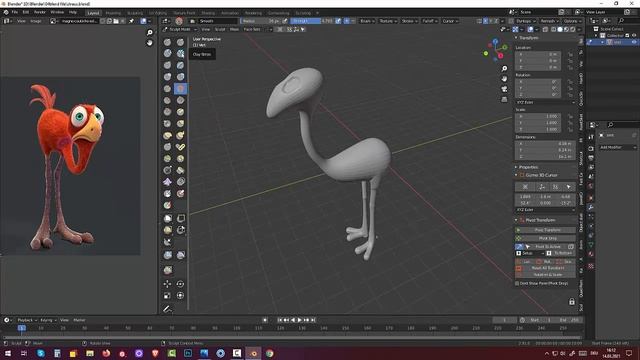Open the Add Modifier dropdown
640x360 pixels.
pyautogui.click(x=618, y=147)
